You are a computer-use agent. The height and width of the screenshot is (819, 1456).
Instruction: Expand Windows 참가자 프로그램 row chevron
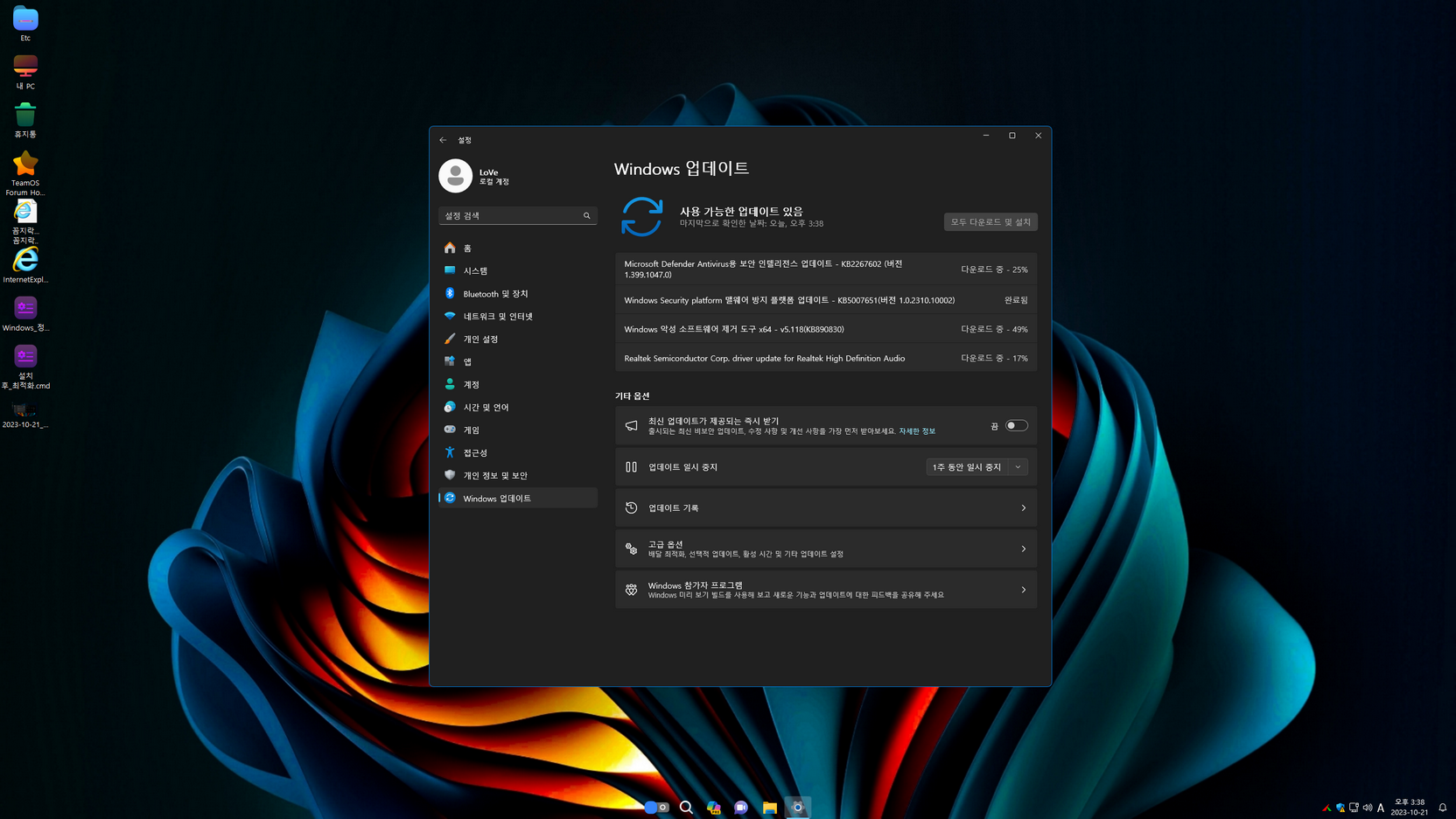pos(1023,590)
